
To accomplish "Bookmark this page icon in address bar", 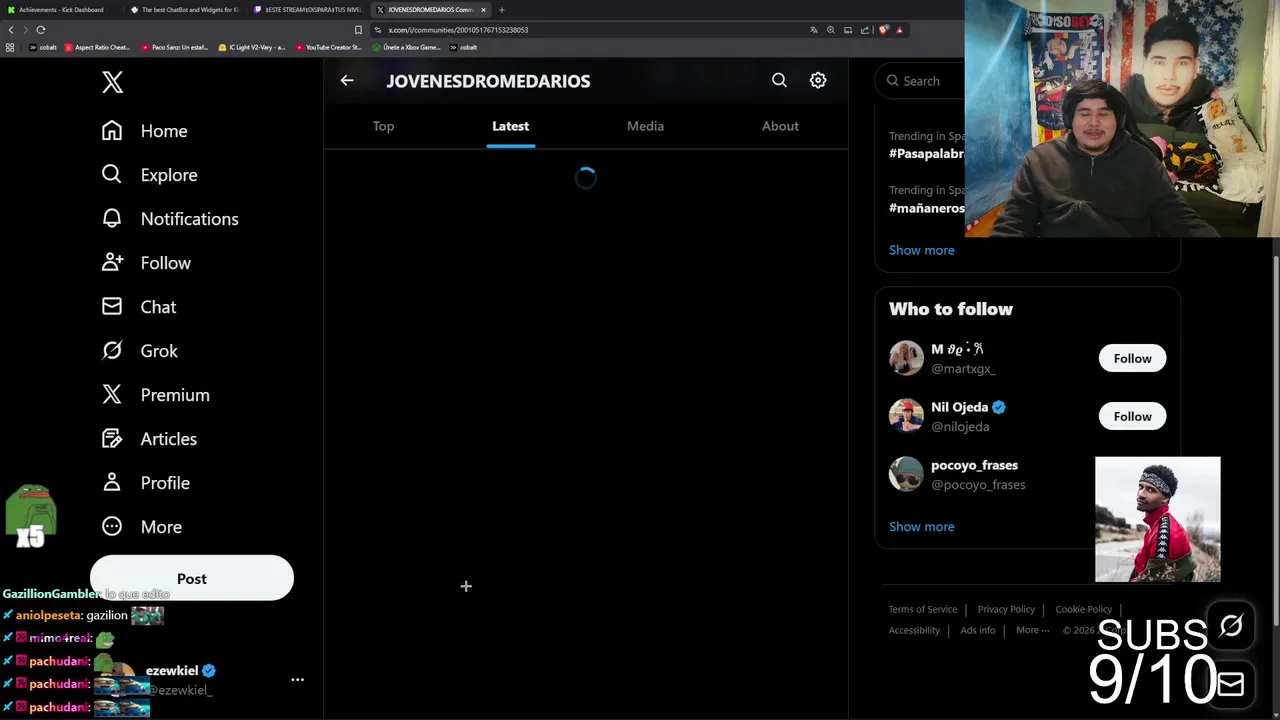I will click(x=358, y=30).
